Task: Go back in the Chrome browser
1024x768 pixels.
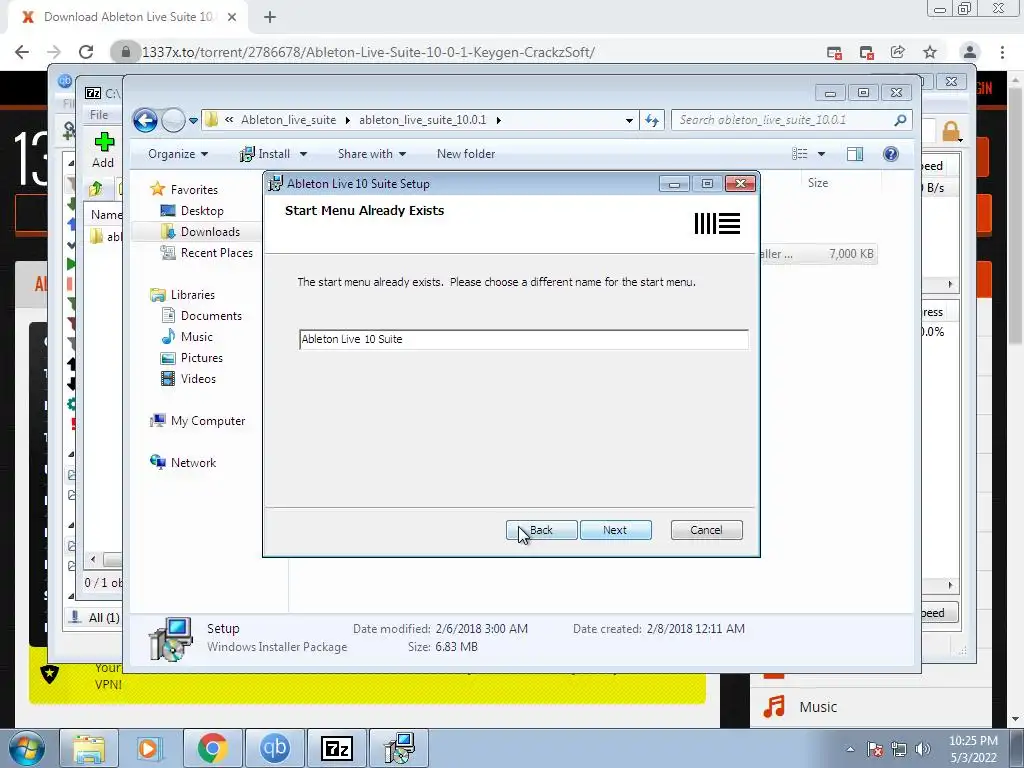Action: click(22, 52)
